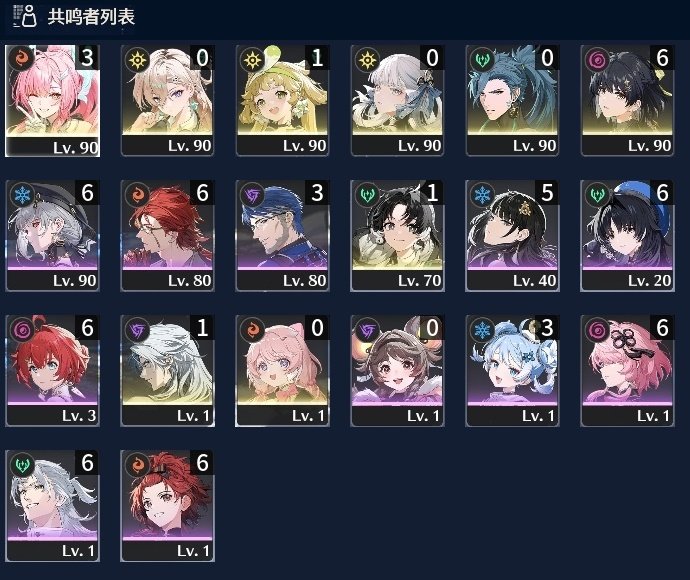690x580 pixels.
Task: Select the pink-haired Lv. 90 character with 3
Action: (x=52, y=101)
